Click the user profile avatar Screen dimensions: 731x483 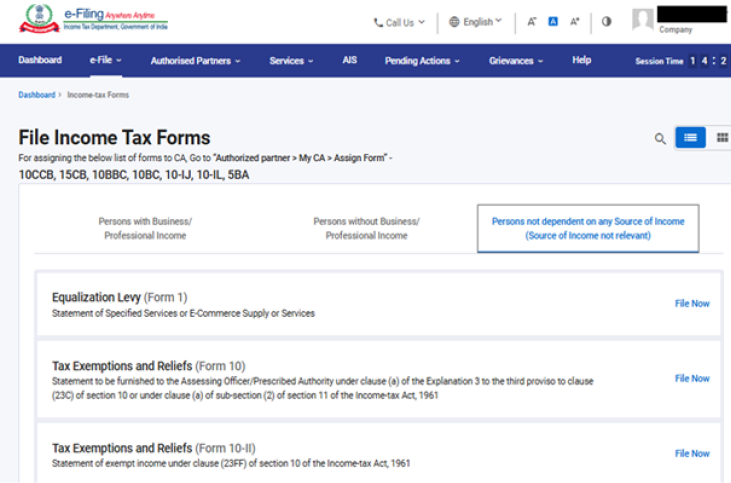(643, 20)
